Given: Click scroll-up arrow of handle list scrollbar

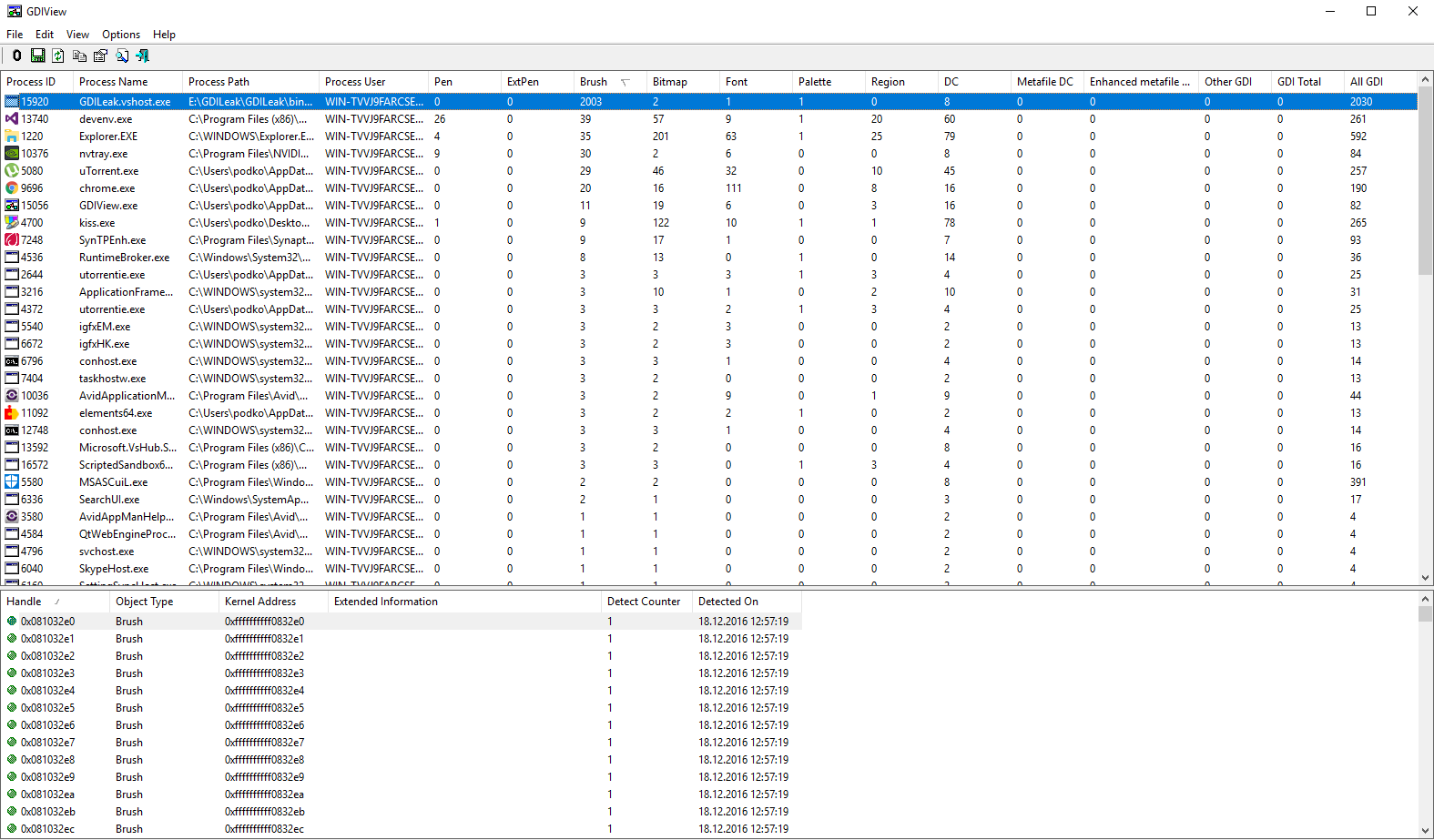Looking at the screenshot, I should pyautogui.click(x=1425, y=599).
